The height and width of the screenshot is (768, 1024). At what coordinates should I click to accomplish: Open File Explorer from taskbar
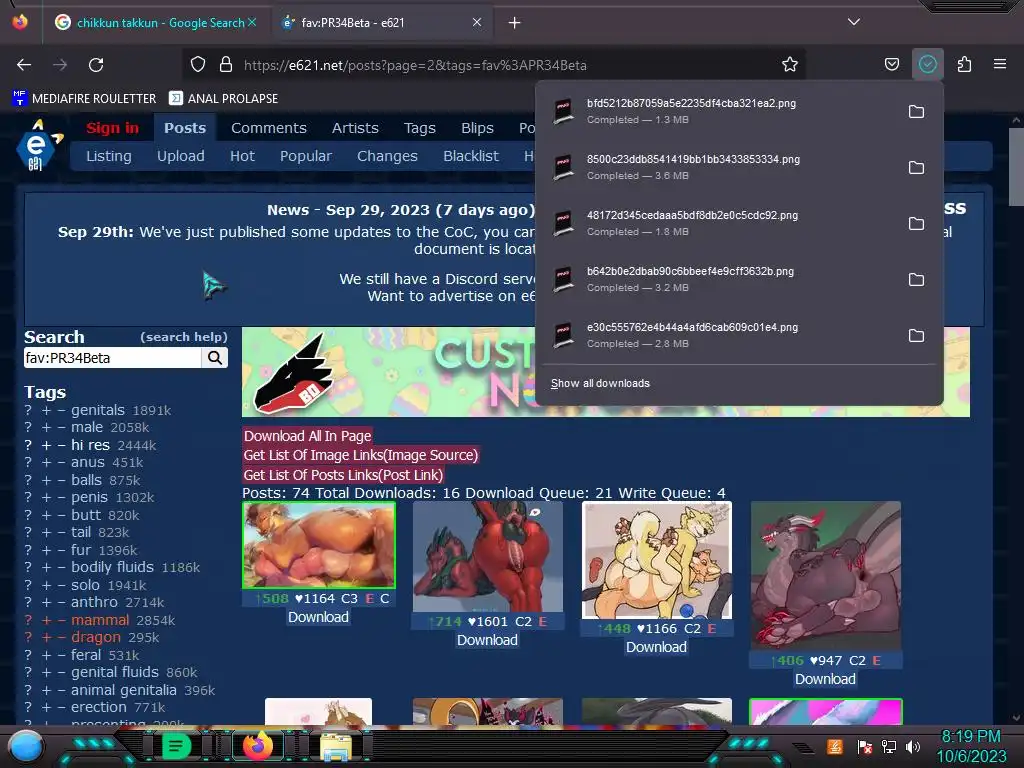pyautogui.click(x=336, y=746)
